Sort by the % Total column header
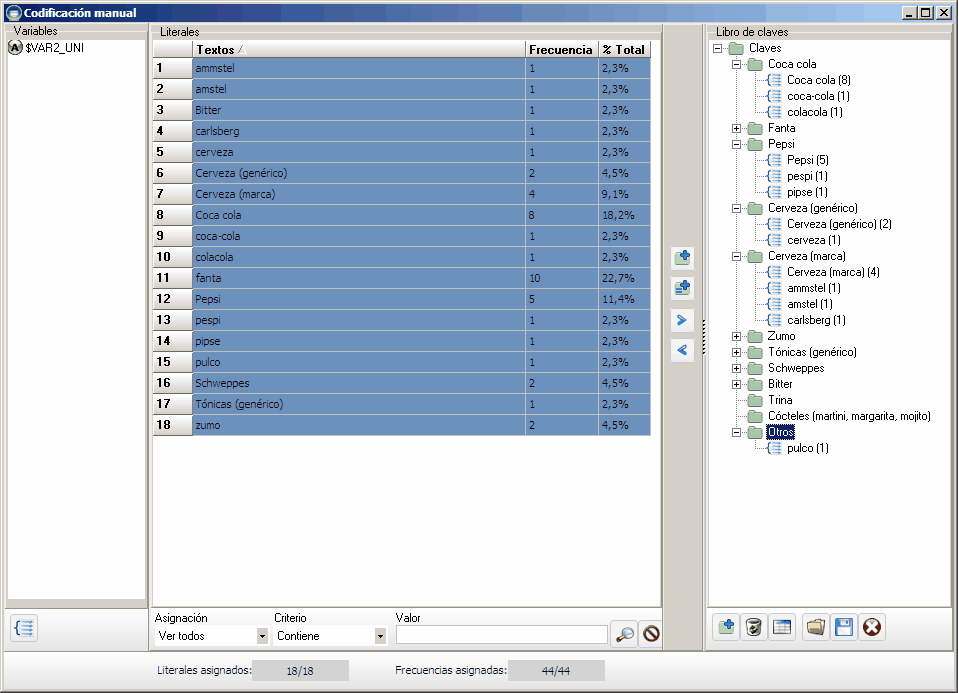 [x=624, y=50]
